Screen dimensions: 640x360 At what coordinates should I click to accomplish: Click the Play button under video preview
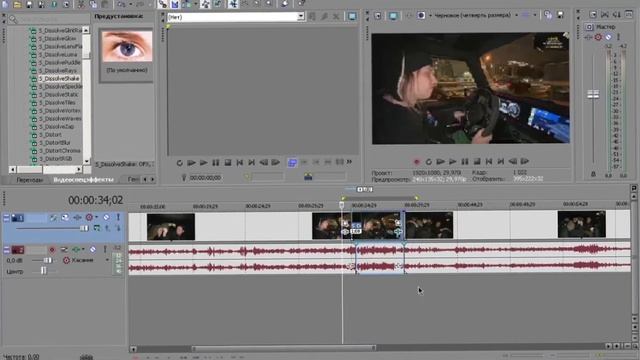pos(453,162)
